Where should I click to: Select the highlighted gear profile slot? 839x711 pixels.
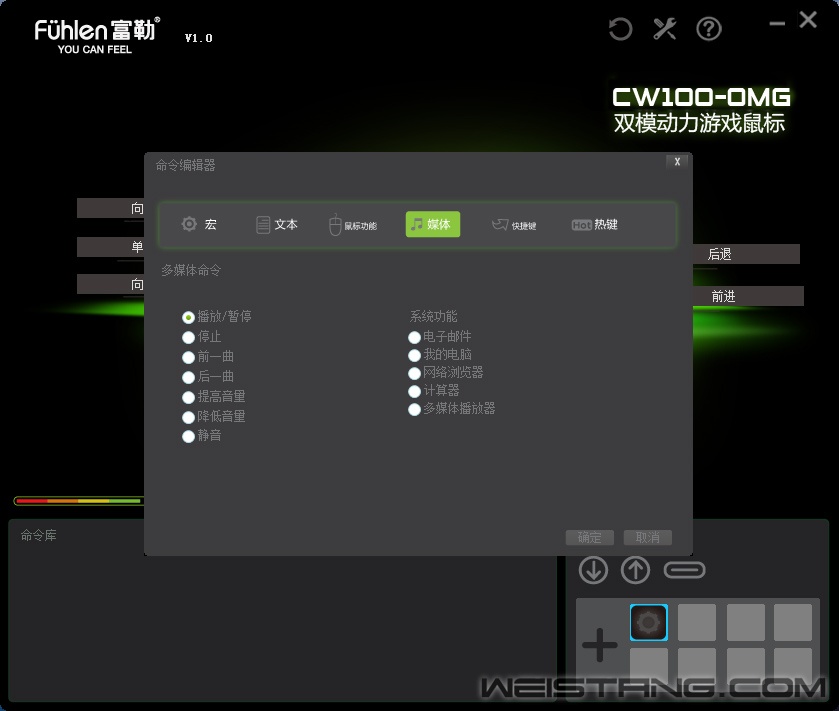pyautogui.click(x=649, y=622)
